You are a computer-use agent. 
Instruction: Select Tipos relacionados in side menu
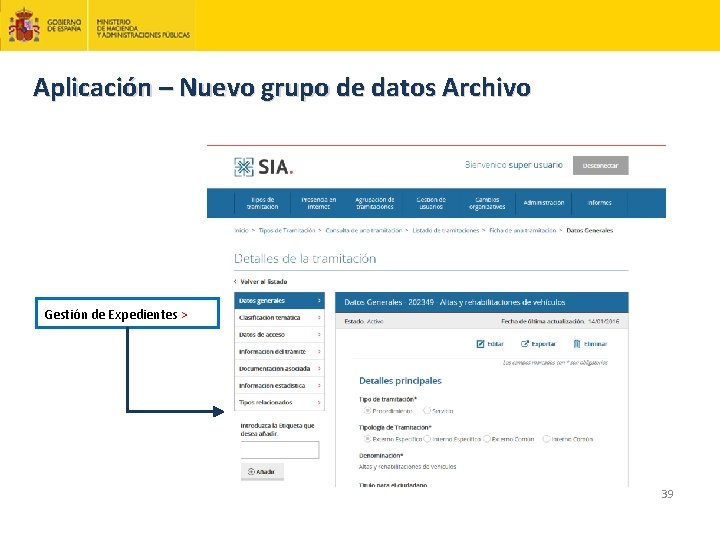279,403
